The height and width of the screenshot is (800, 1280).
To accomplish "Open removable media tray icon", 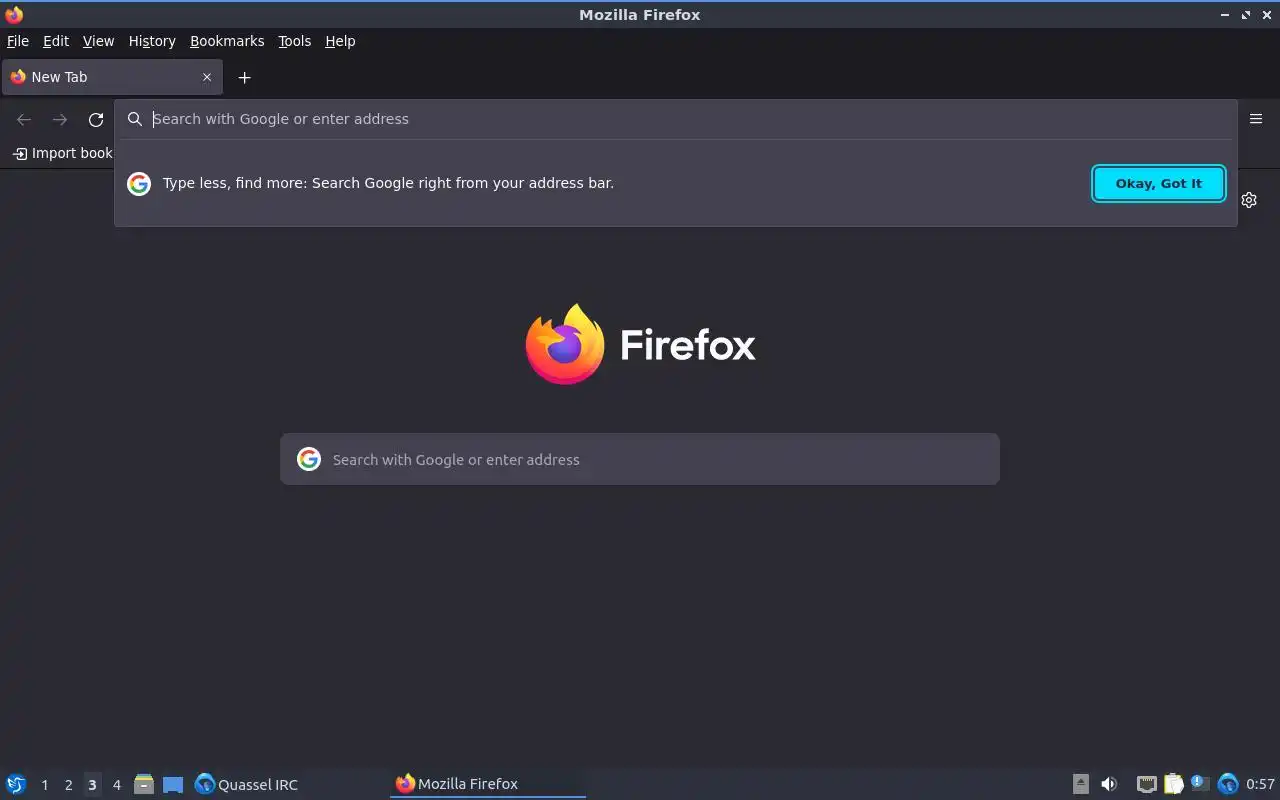I will pos(1081,784).
